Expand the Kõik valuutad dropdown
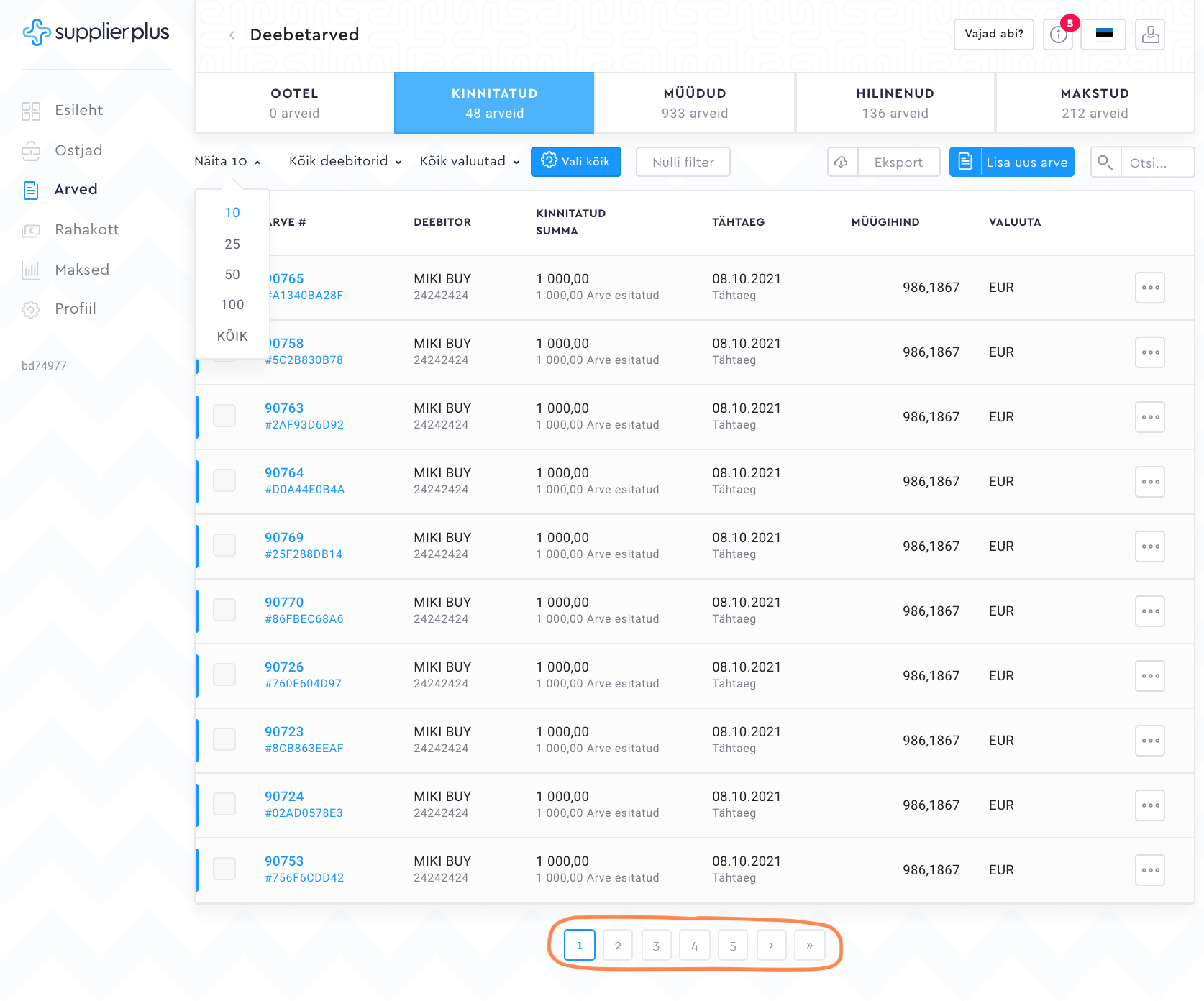Screen dimensions: 1204x1001 pos(469,162)
